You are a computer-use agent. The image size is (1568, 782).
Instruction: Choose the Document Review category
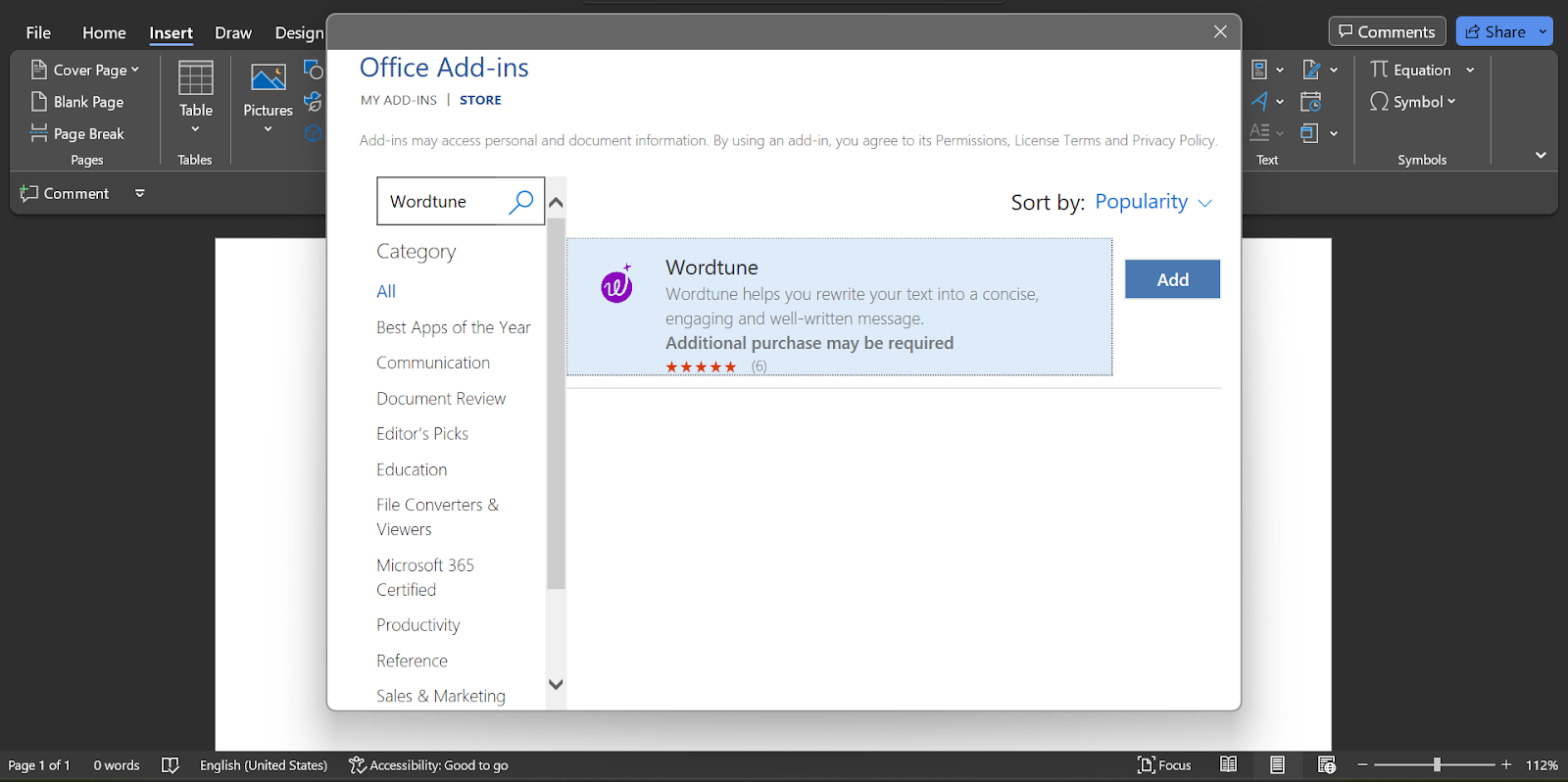point(441,399)
